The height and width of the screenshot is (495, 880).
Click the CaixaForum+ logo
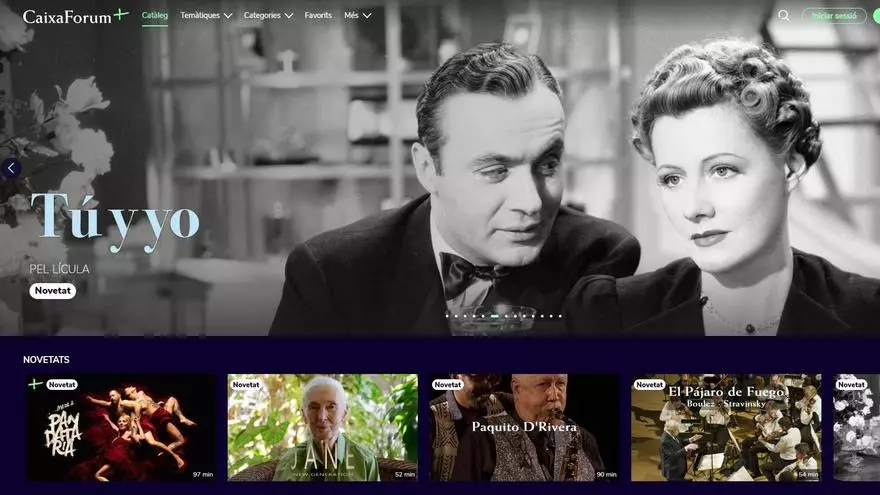click(x=75, y=15)
